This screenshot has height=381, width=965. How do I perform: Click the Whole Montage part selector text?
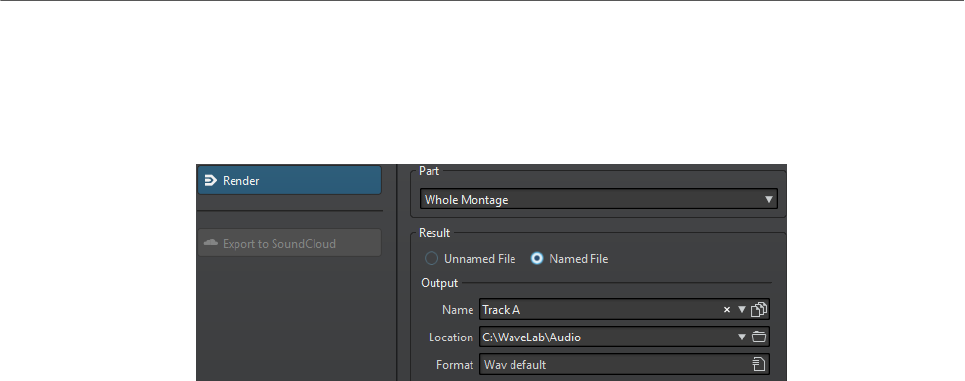tap(466, 200)
